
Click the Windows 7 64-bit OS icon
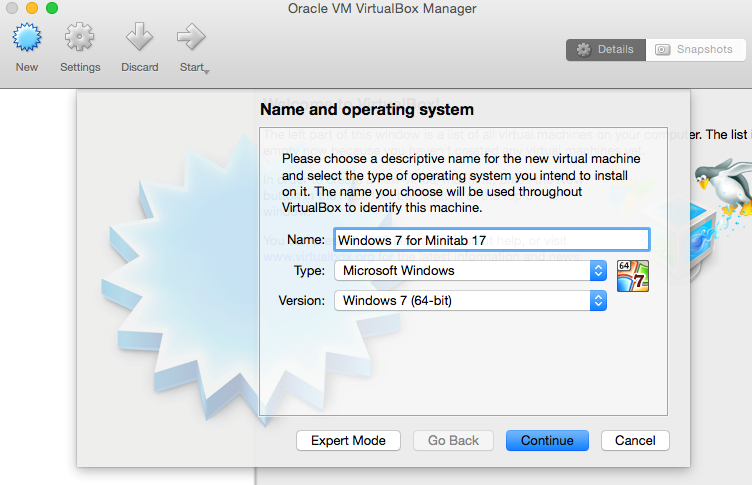tap(633, 276)
